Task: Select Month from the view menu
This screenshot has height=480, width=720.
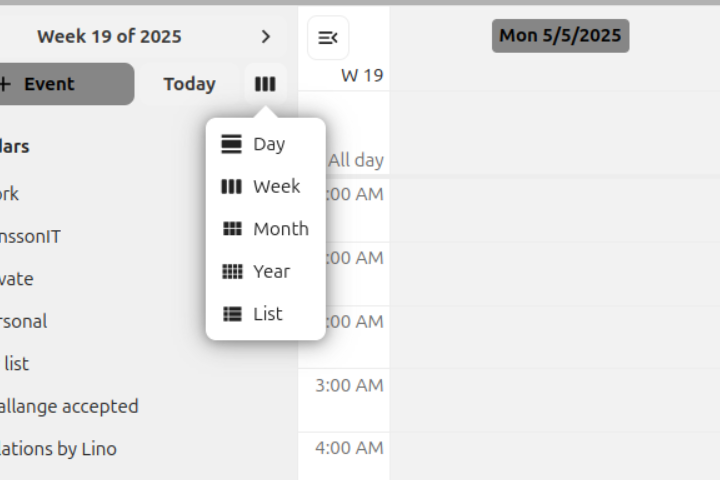Action: (280, 229)
